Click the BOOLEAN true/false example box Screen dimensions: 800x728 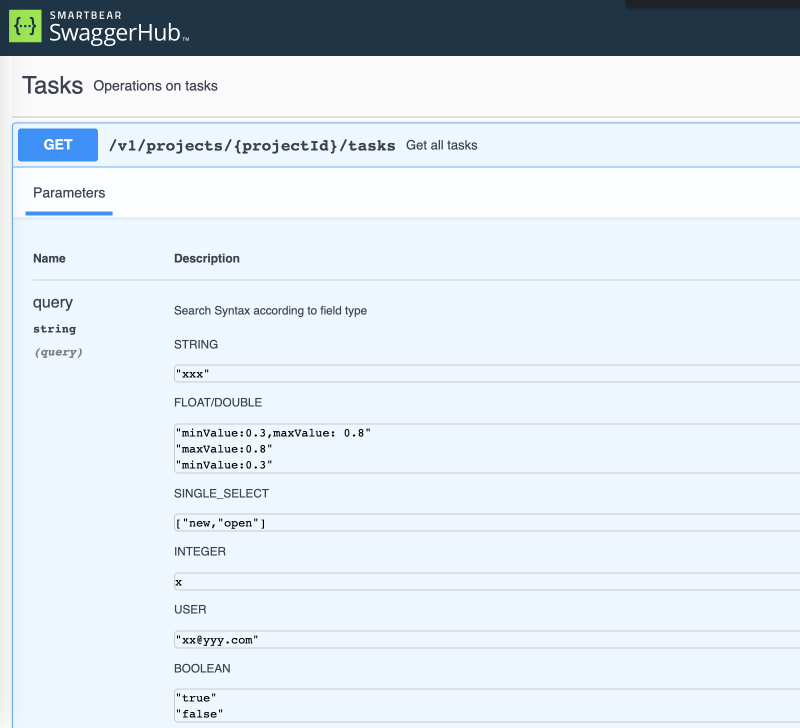[x=486, y=705]
